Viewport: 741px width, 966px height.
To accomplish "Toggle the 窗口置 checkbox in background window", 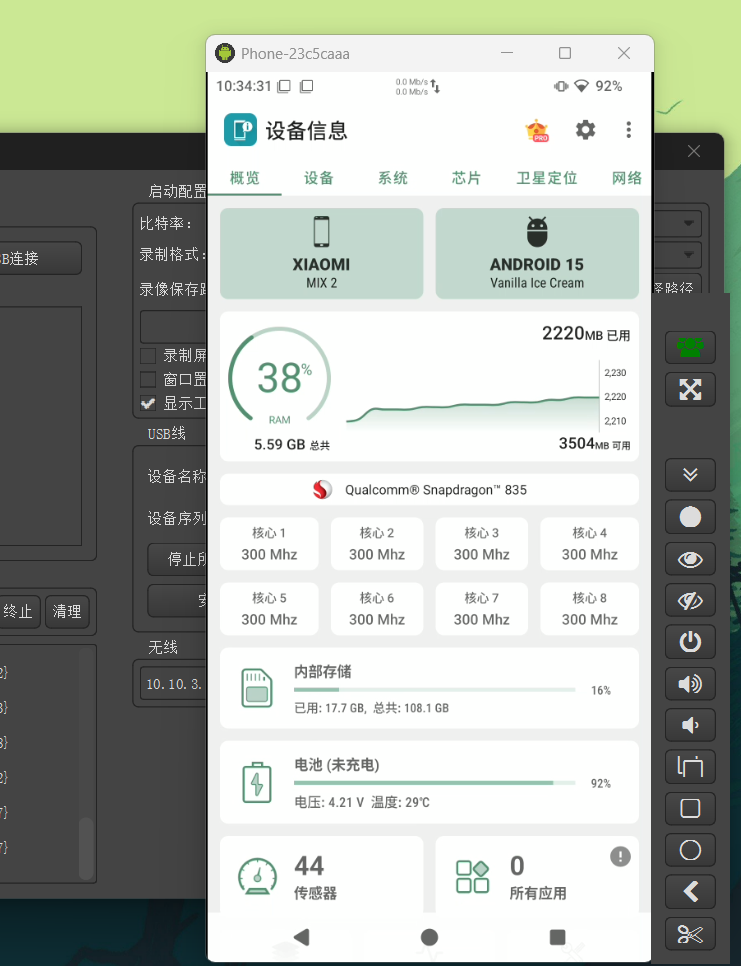I will click(148, 379).
